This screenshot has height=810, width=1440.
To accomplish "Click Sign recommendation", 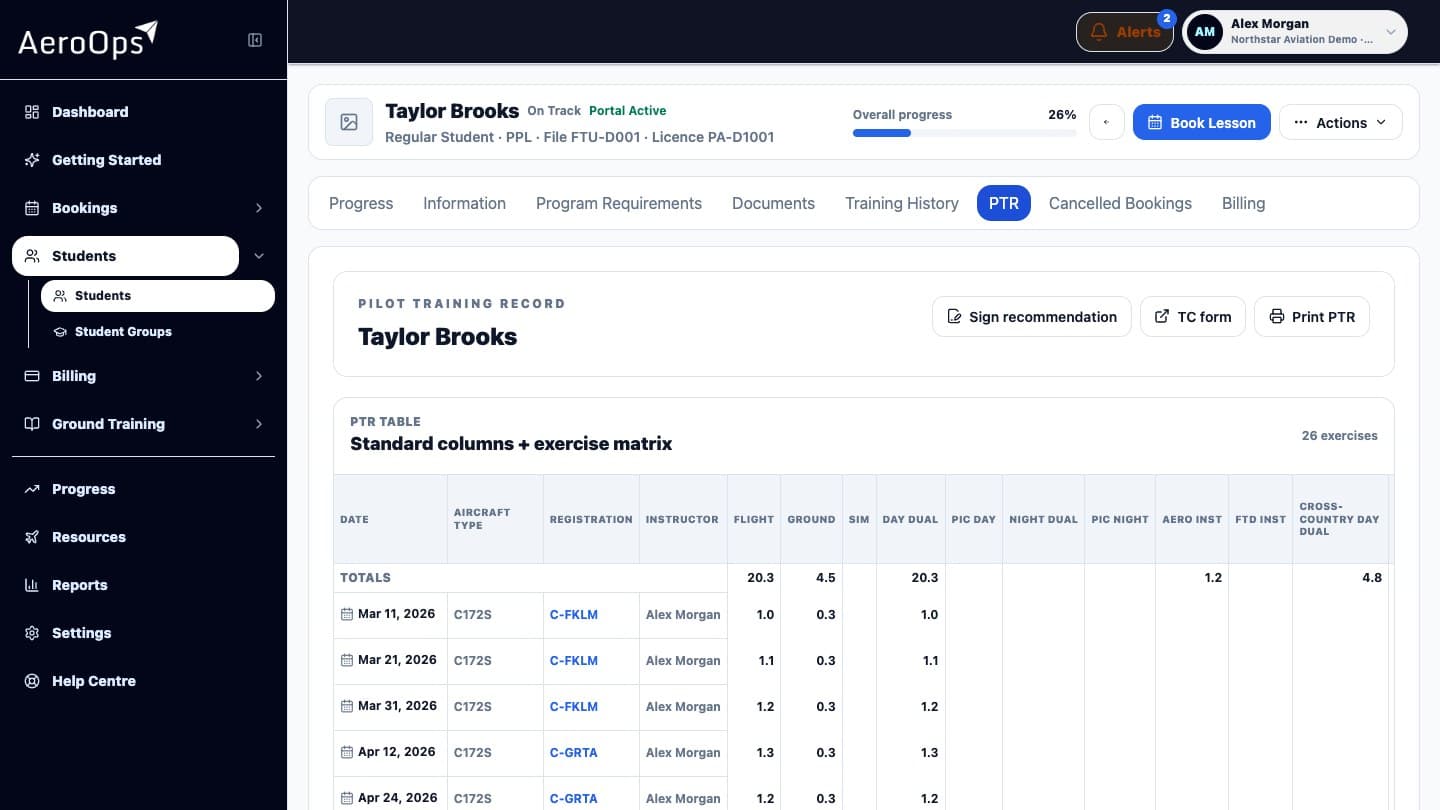I will pos(1031,317).
